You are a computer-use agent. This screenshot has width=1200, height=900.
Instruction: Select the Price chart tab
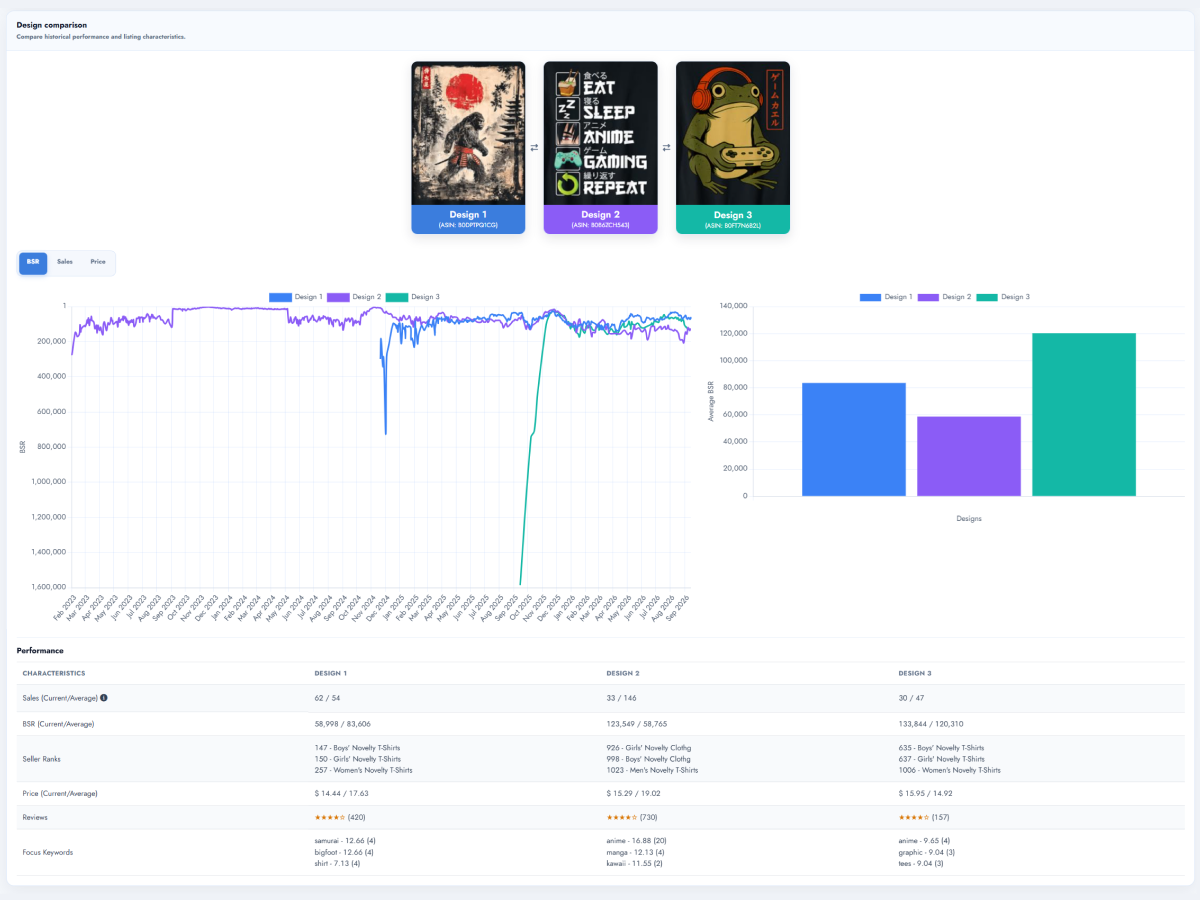tap(98, 262)
